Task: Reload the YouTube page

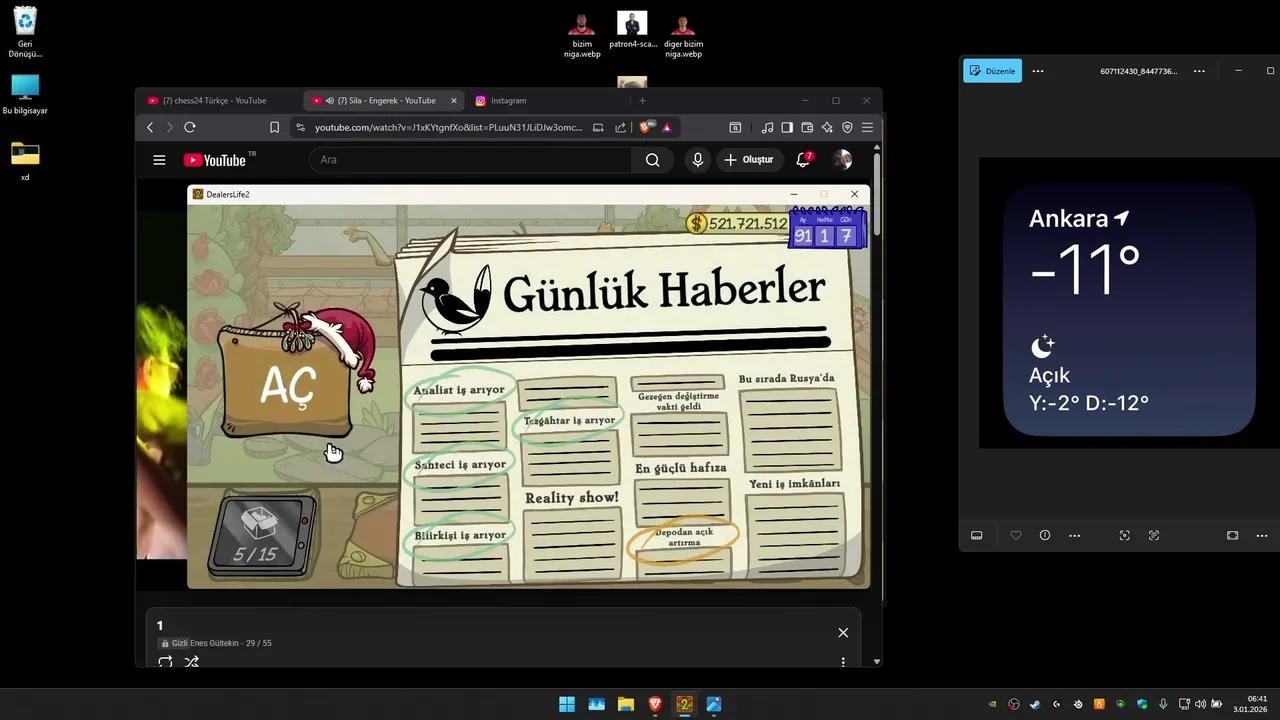Action: click(x=189, y=127)
